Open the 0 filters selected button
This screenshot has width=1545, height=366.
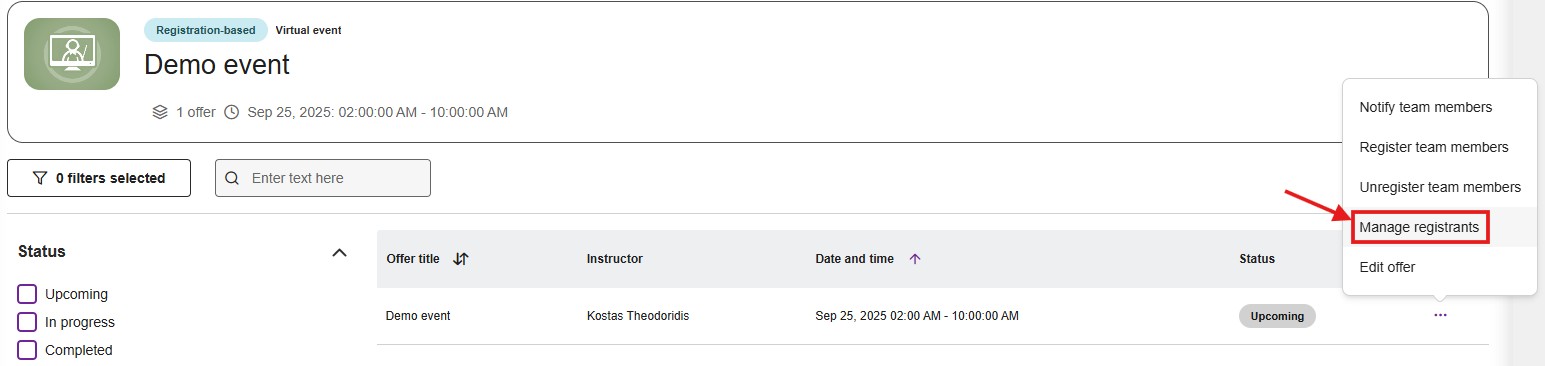click(x=99, y=178)
